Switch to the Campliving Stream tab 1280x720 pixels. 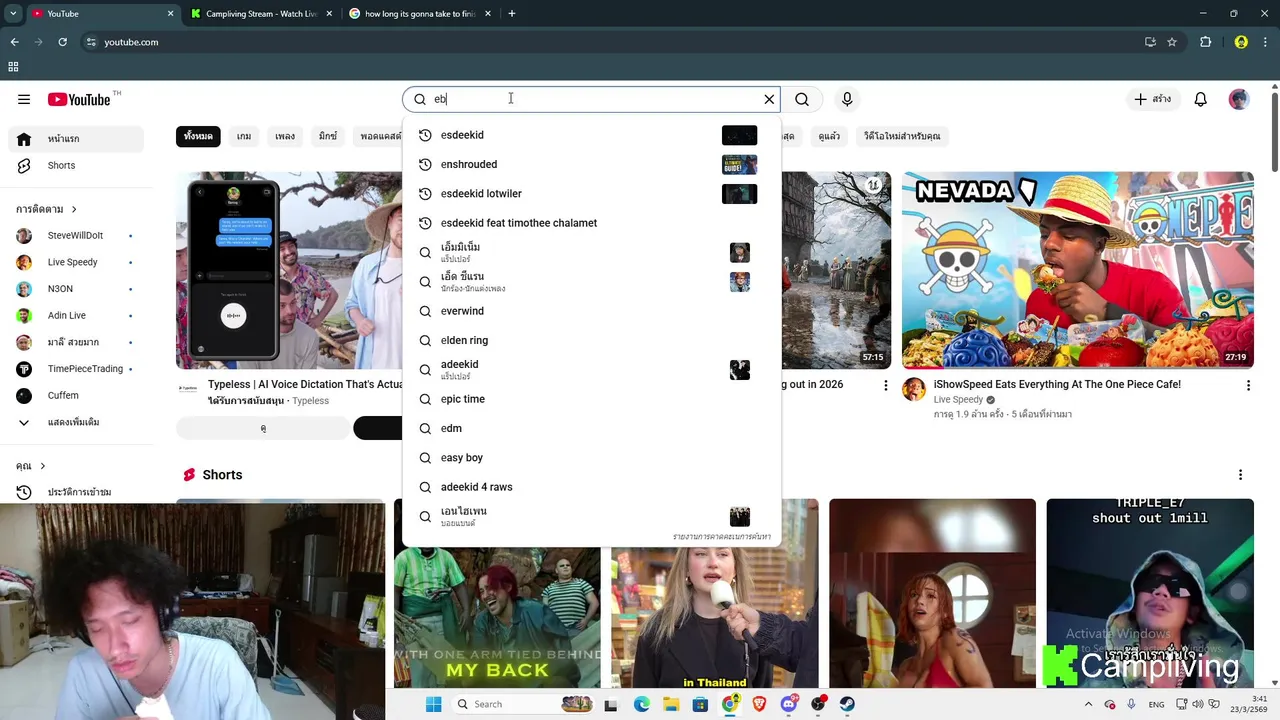coord(262,14)
